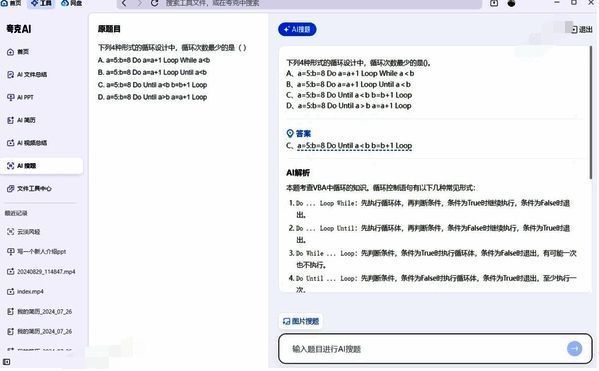Click explanation item 3 Do While ... Loop

[x=432, y=259]
